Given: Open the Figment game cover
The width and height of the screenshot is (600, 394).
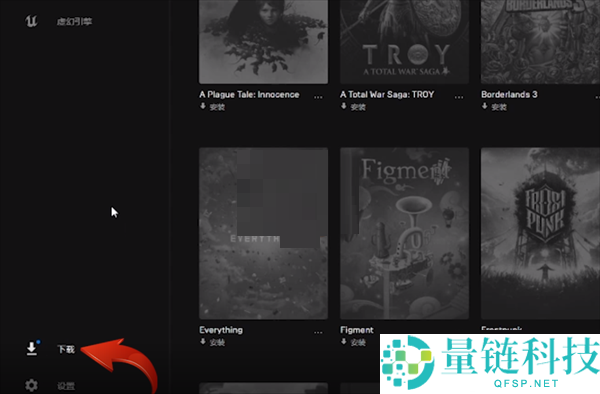Looking at the screenshot, I should [x=404, y=233].
